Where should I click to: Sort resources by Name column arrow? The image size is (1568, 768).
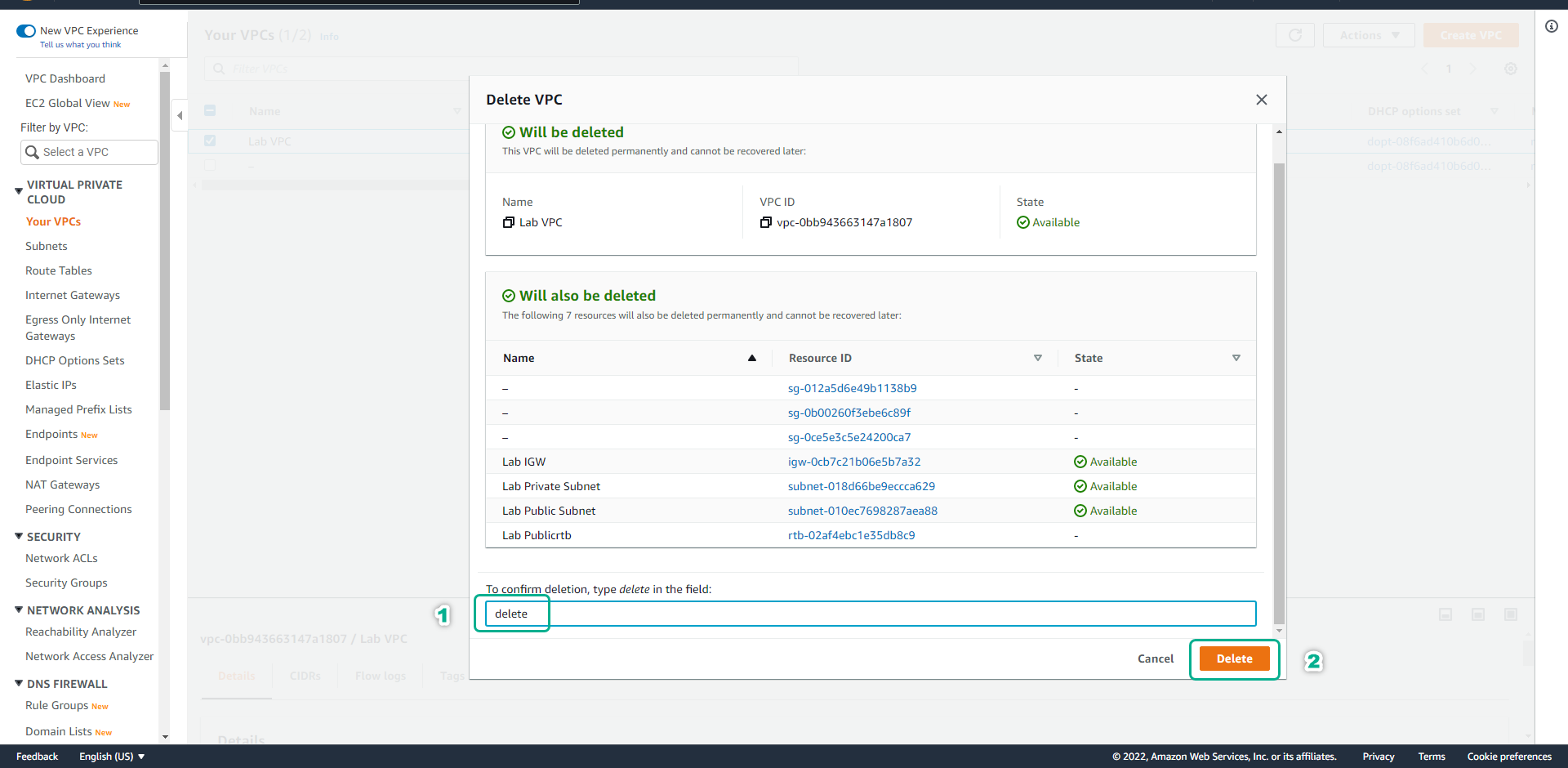[x=752, y=358]
